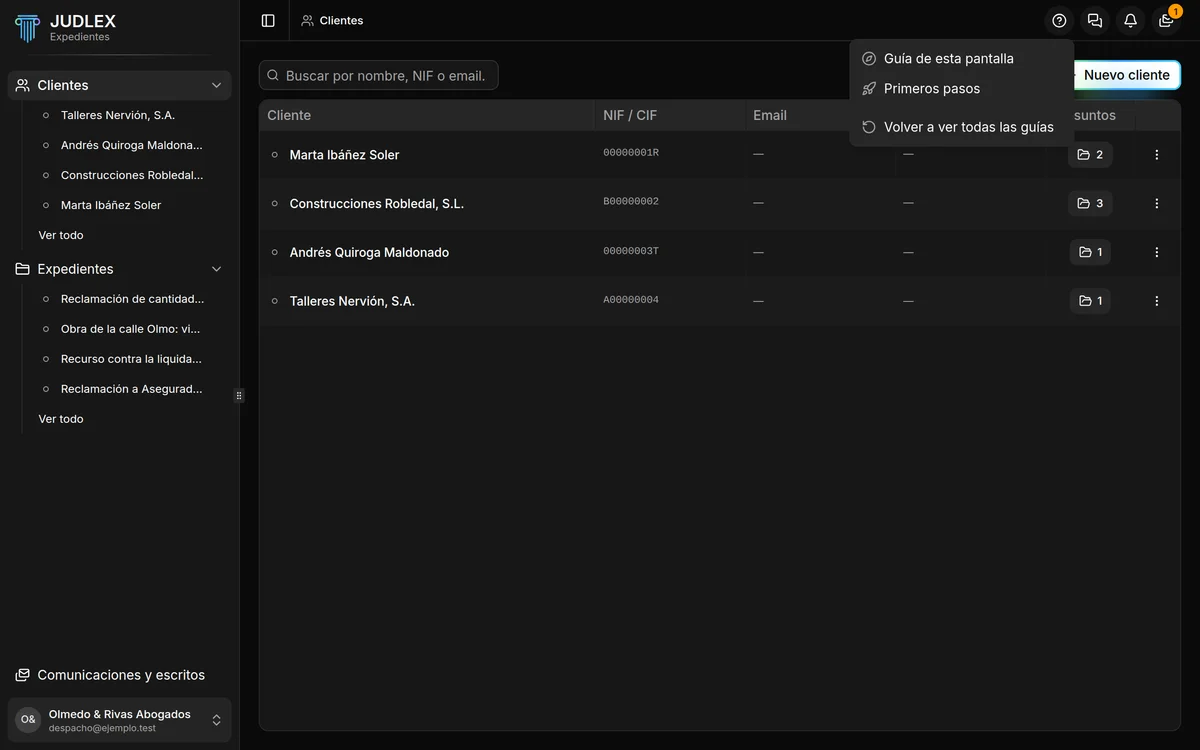
Task: Click CIF value B00000002
Action: [631, 201]
